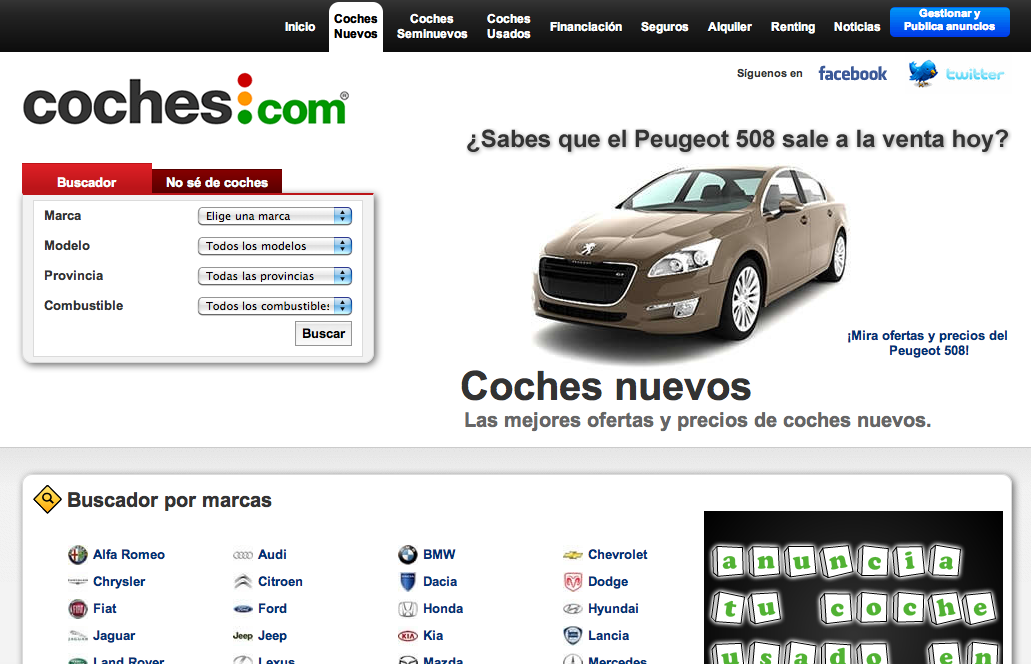
Task: Open the Marca dropdown list
Action: (274, 216)
